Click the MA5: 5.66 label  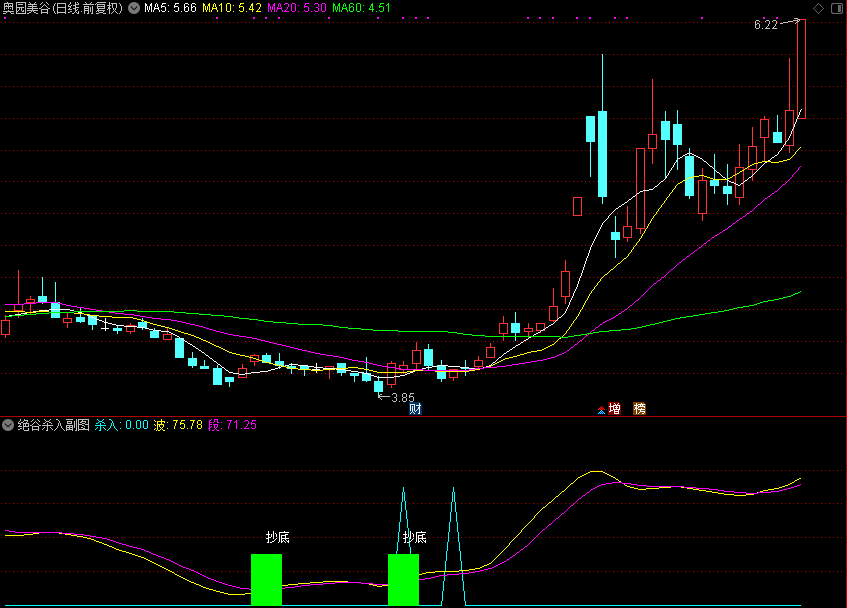click(x=170, y=8)
